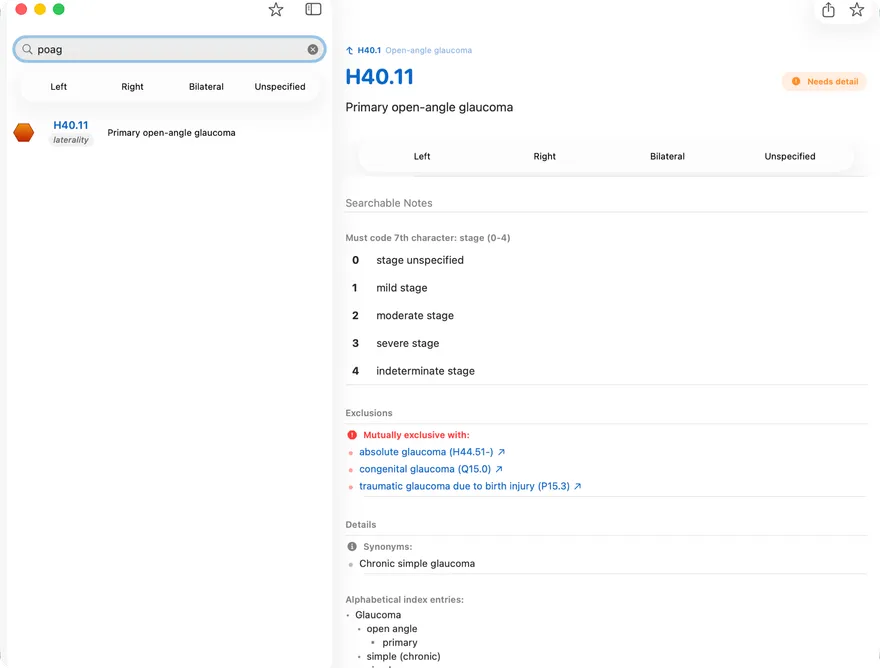The width and height of the screenshot is (880, 668).
Task: Select Right laterality in the detail pane
Action: tap(544, 157)
